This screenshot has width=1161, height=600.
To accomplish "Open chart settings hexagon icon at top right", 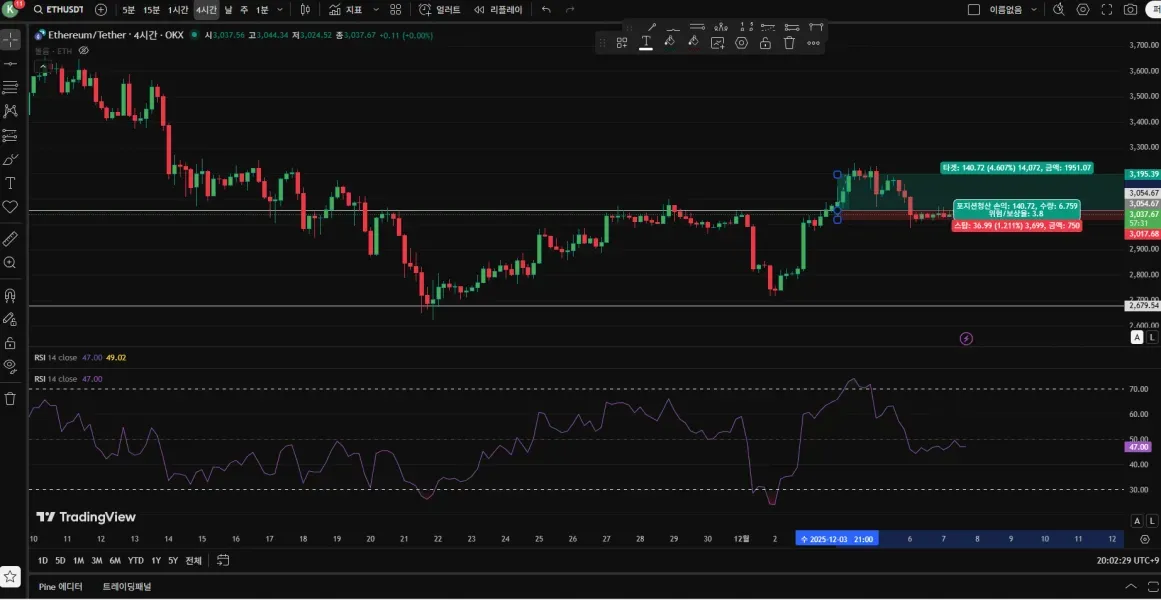I will click(1083, 9).
